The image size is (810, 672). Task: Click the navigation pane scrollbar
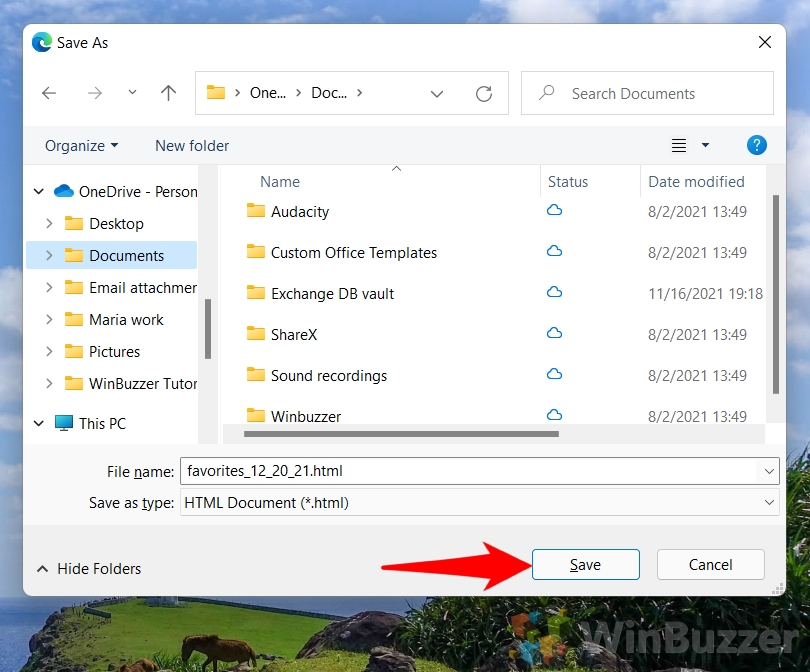[x=208, y=329]
